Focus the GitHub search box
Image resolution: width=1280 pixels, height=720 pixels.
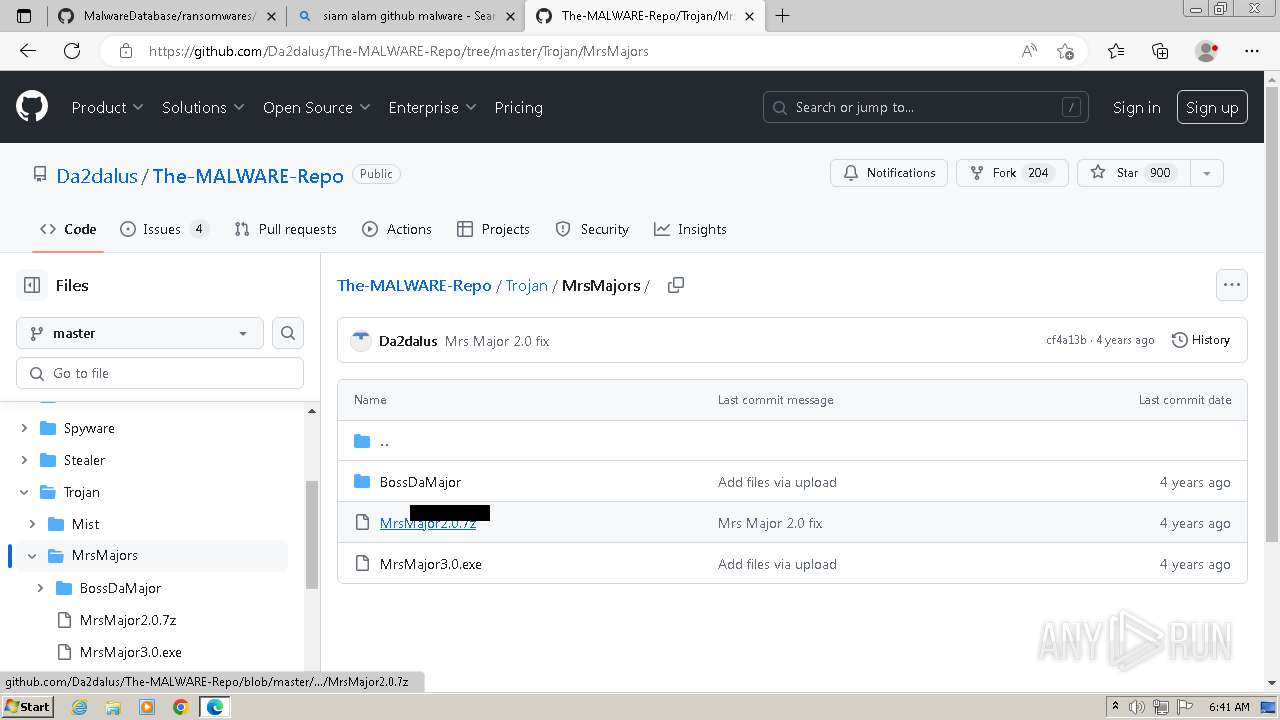tap(926, 107)
